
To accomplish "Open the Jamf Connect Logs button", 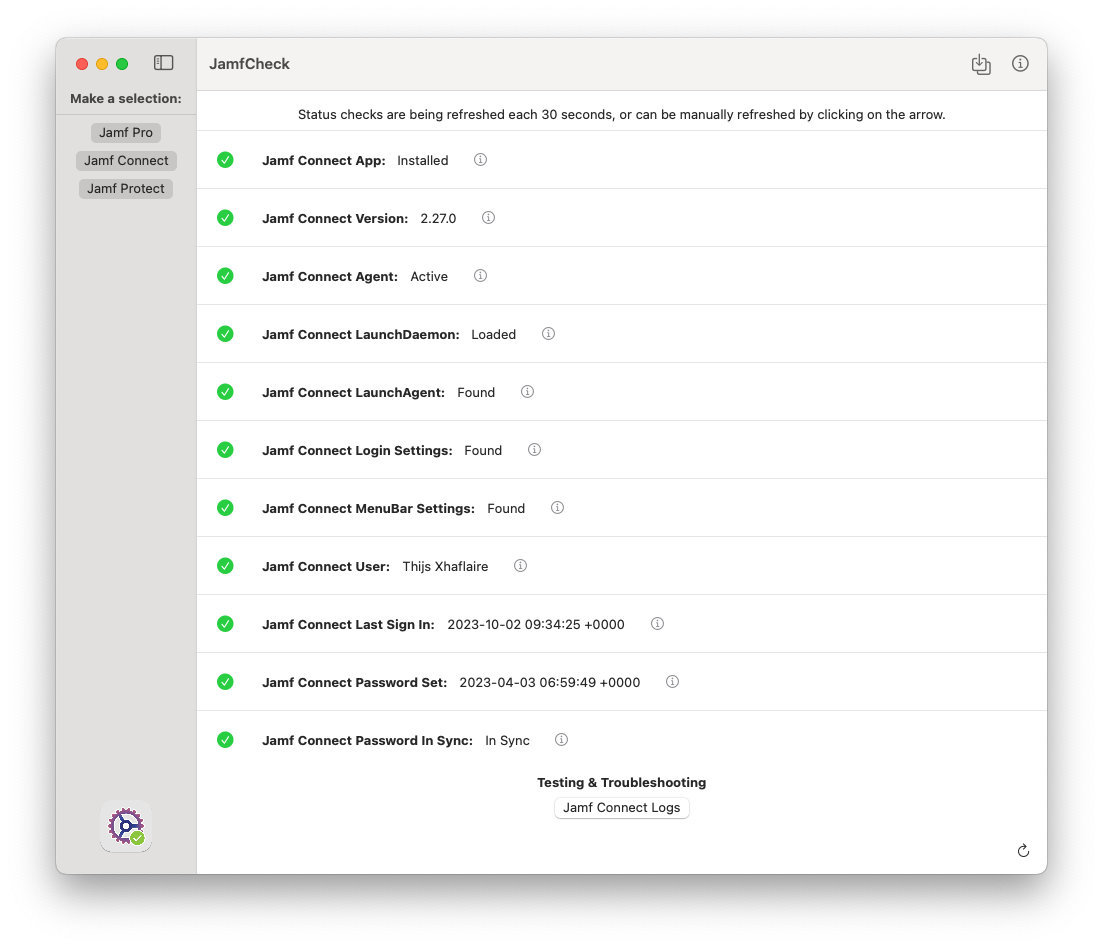I will click(x=621, y=807).
